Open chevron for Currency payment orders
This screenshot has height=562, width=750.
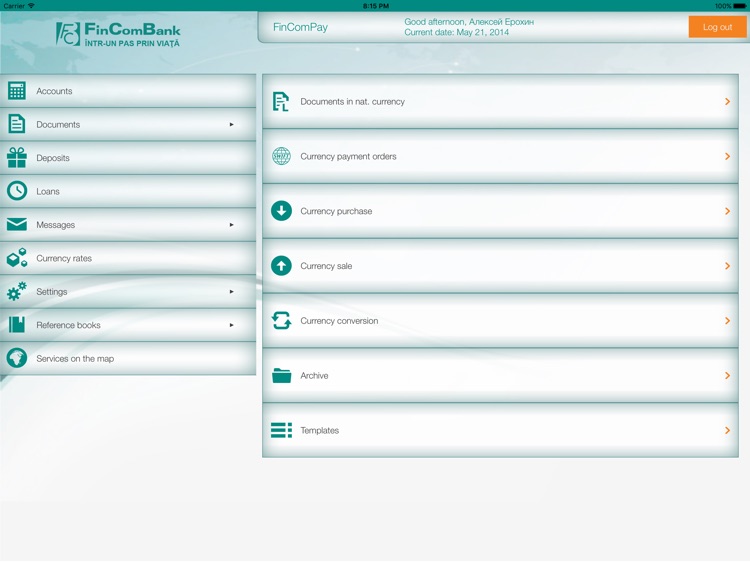727,156
